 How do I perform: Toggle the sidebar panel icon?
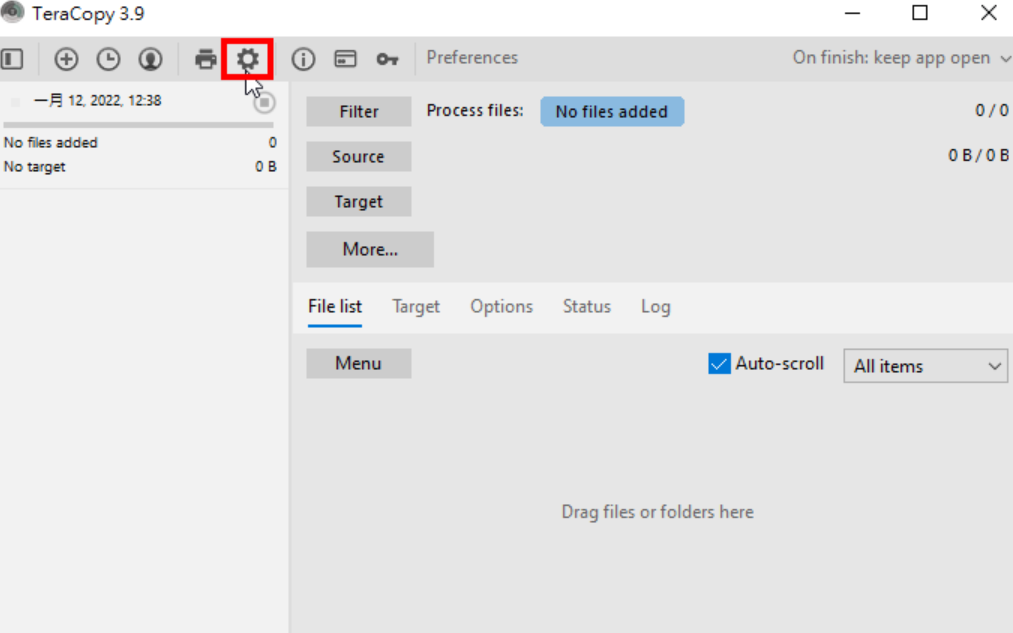(x=12, y=59)
